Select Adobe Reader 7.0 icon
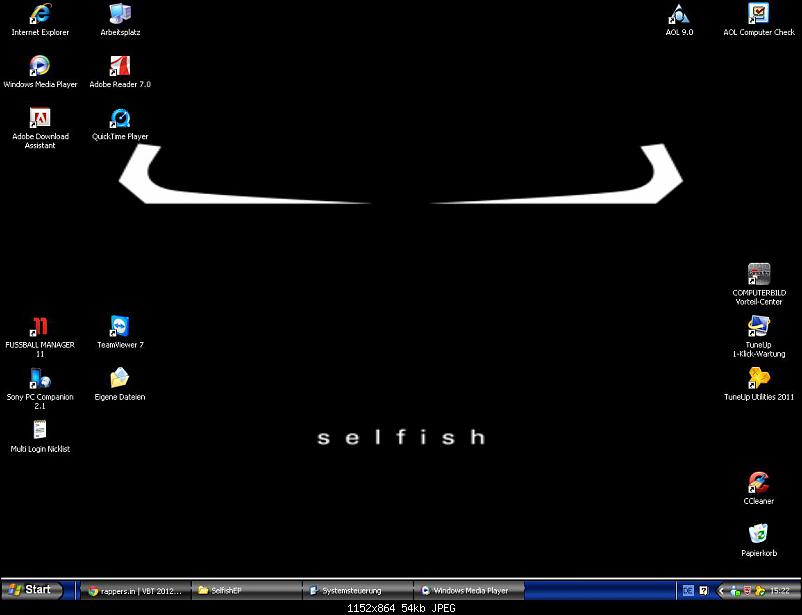802x615 pixels. tap(120, 67)
